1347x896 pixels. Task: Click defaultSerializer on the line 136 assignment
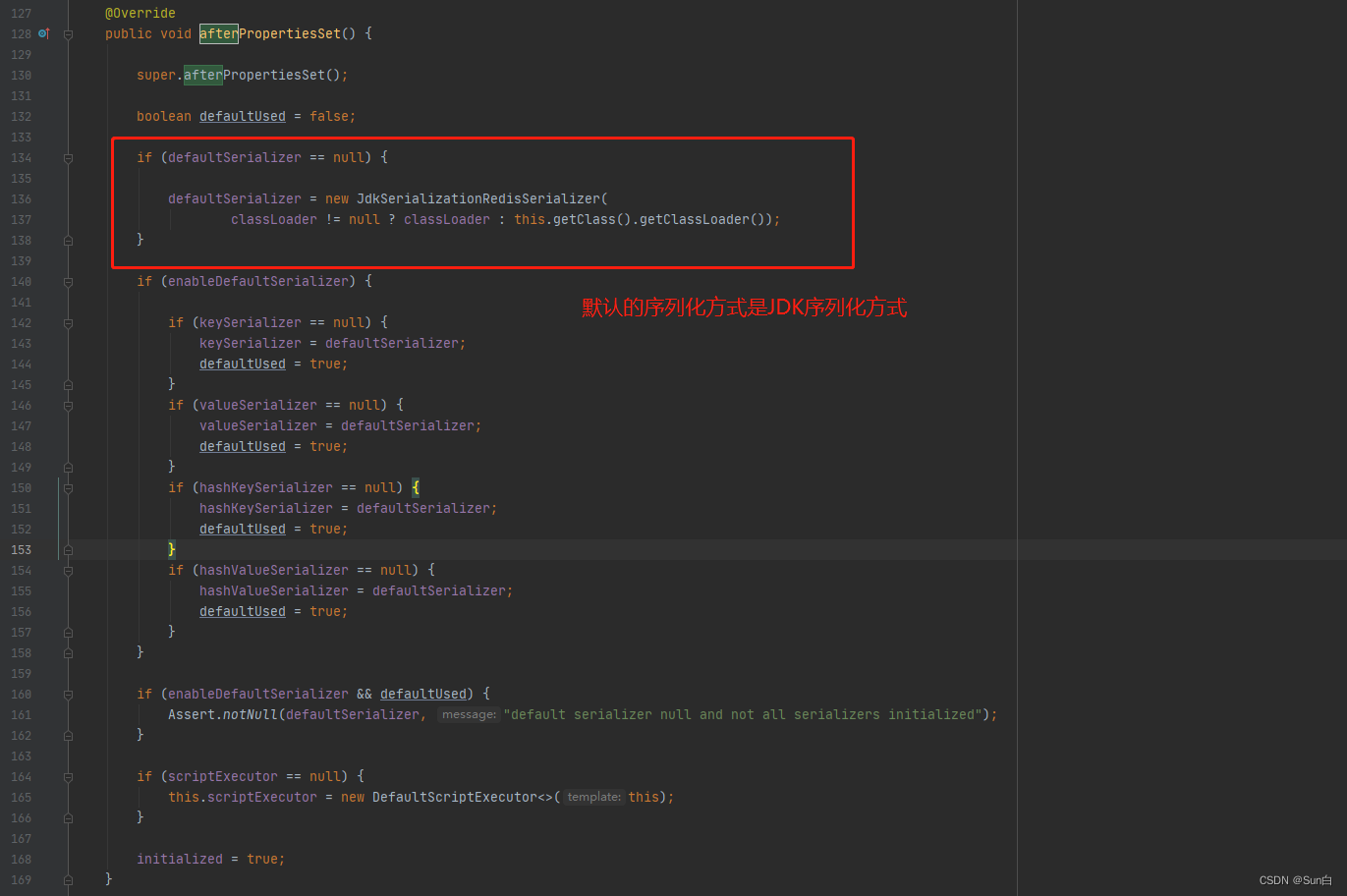(235, 198)
